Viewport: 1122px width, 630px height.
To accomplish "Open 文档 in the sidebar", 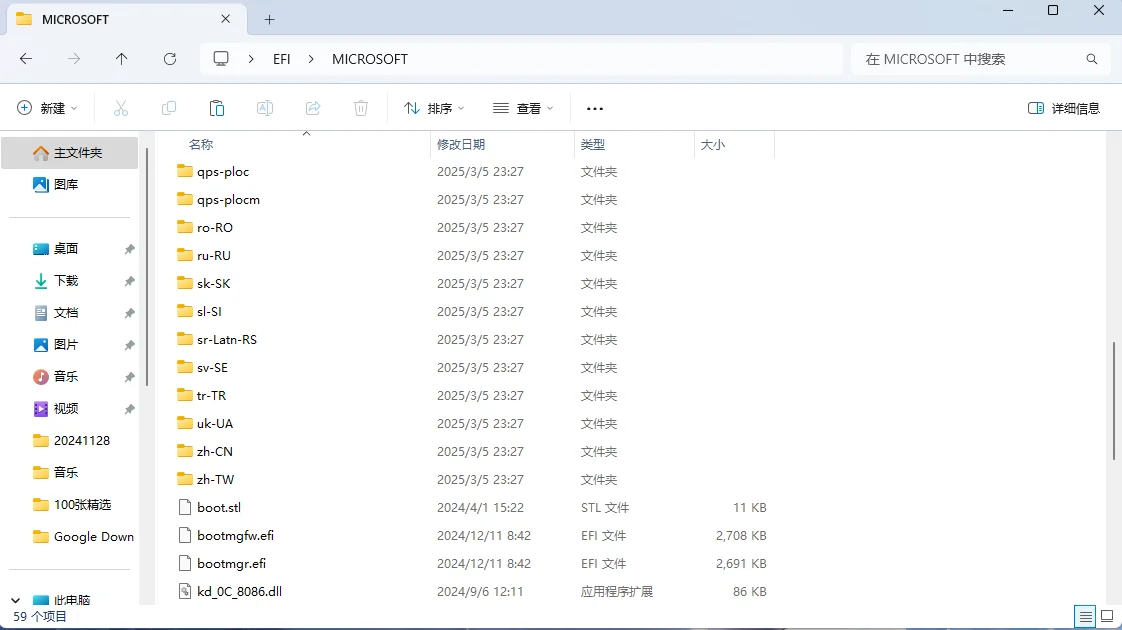I will pos(66,313).
